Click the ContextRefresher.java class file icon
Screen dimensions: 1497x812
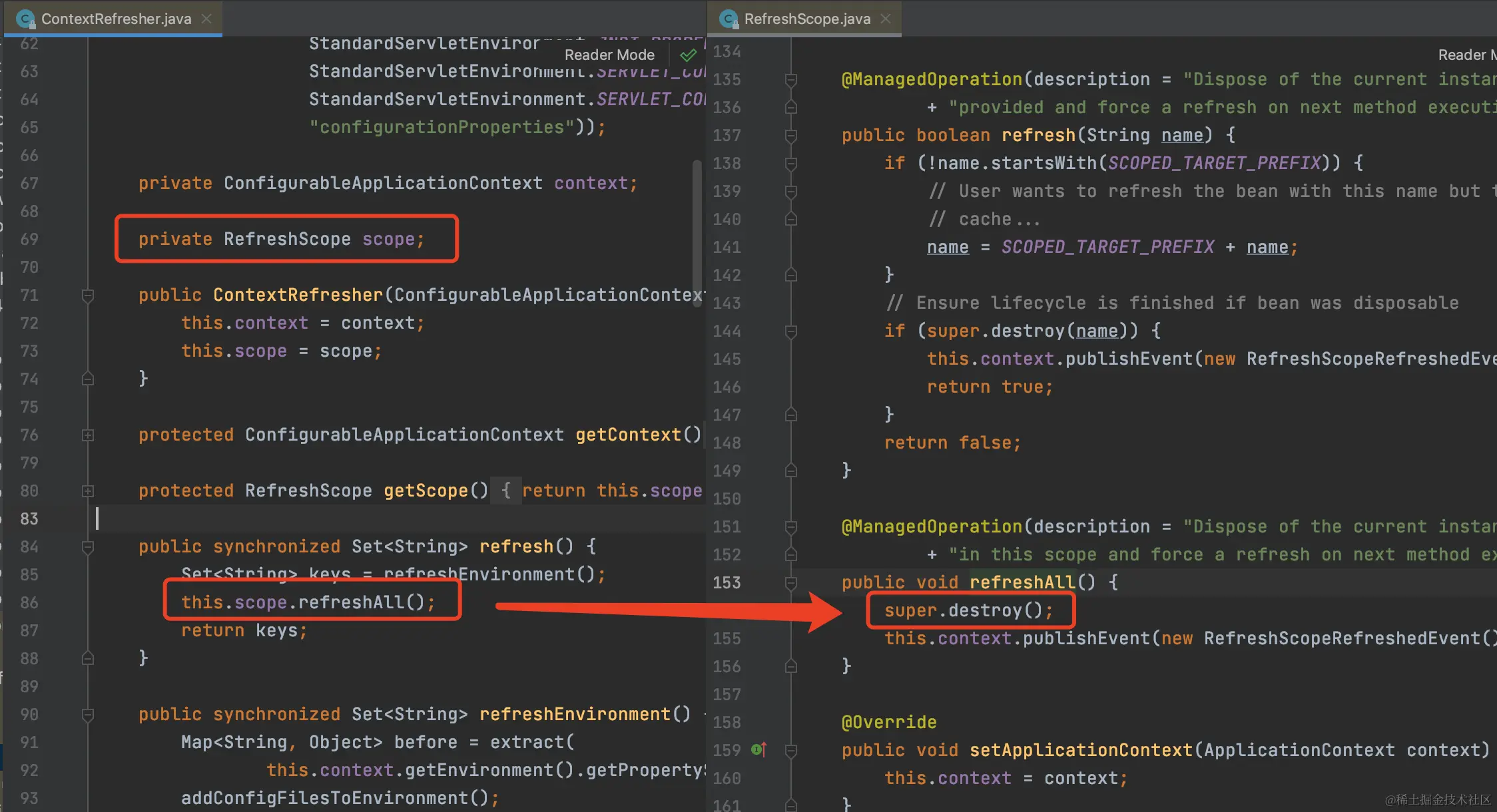(x=25, y=19)
